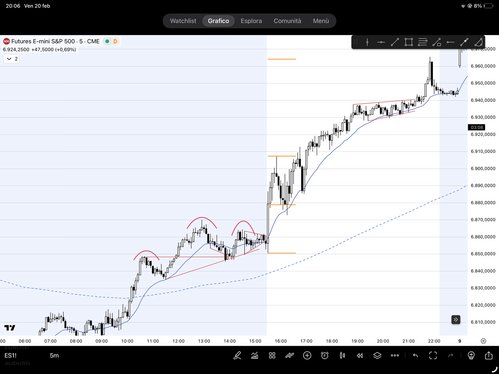Image resolution: width=499 pixels, height=374 pixels.
Task: Tap the Ven 20 feb date in the status bar
Action: click(37, 6)
